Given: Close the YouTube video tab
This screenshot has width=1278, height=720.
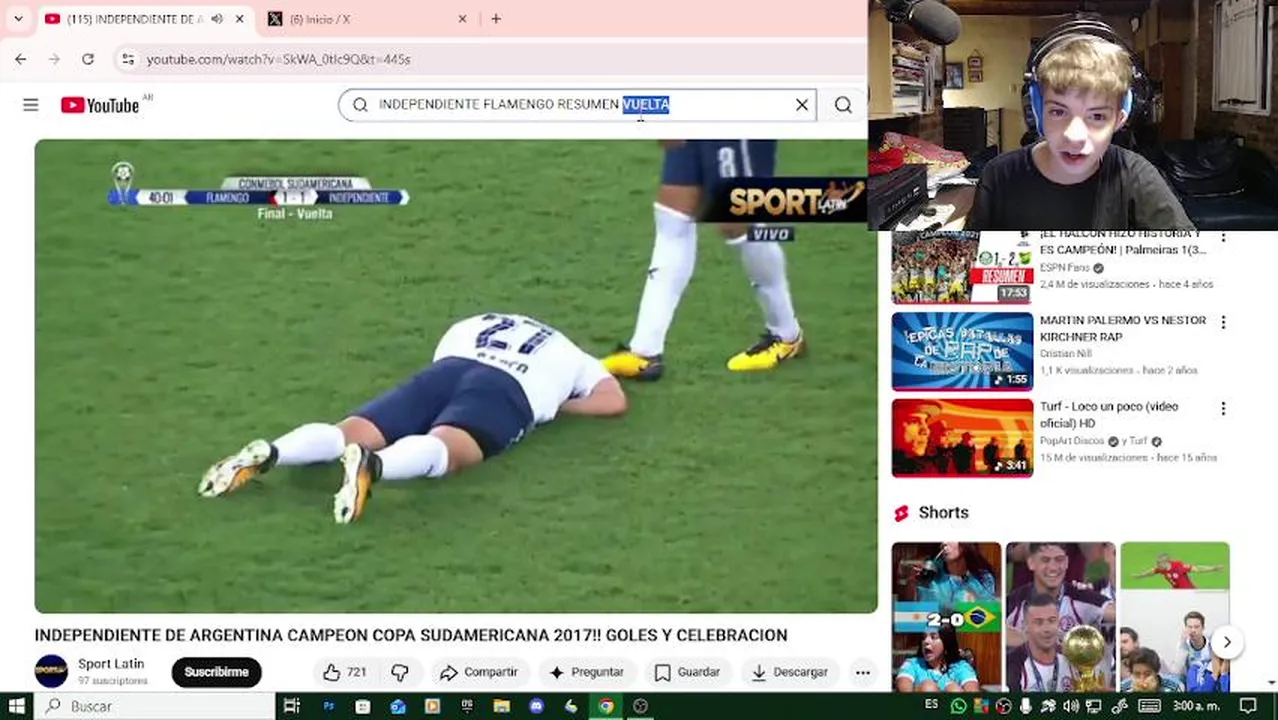Looking at the screenshot, I should [x=239, y=19].
